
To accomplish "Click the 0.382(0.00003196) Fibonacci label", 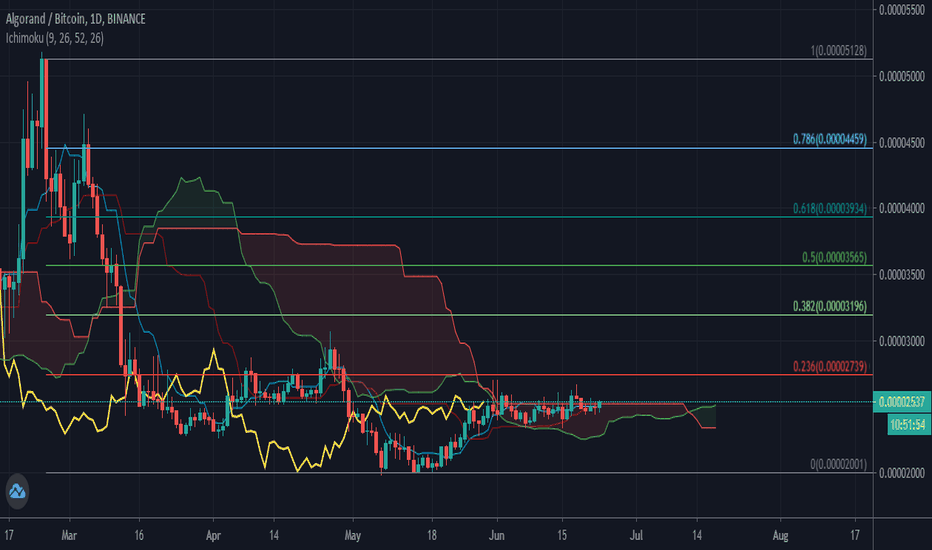I will 830,306.
